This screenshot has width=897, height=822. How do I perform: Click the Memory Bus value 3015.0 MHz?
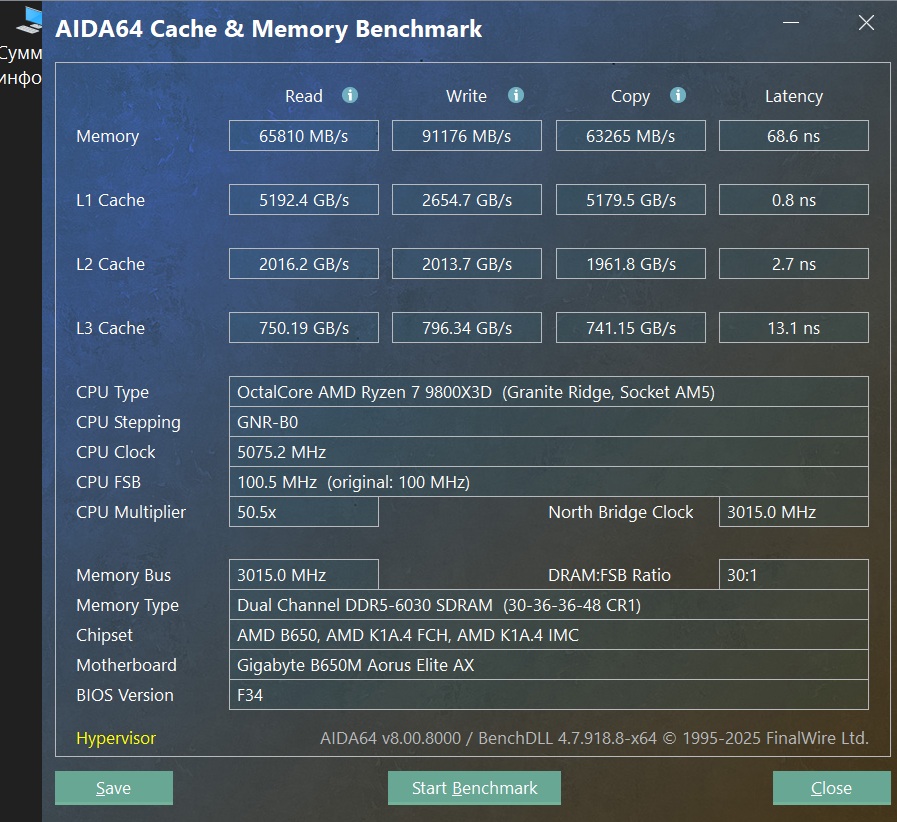304,574
